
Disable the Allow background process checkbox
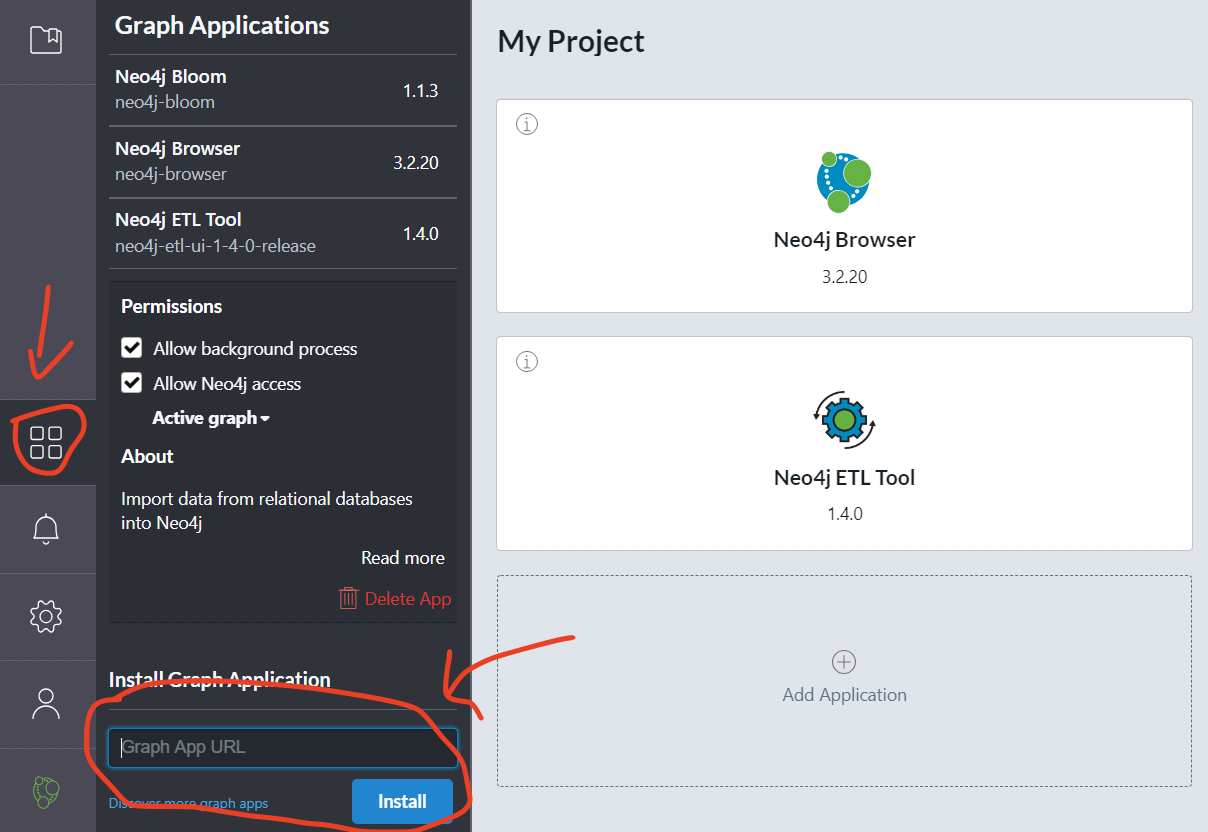(131, 348)
